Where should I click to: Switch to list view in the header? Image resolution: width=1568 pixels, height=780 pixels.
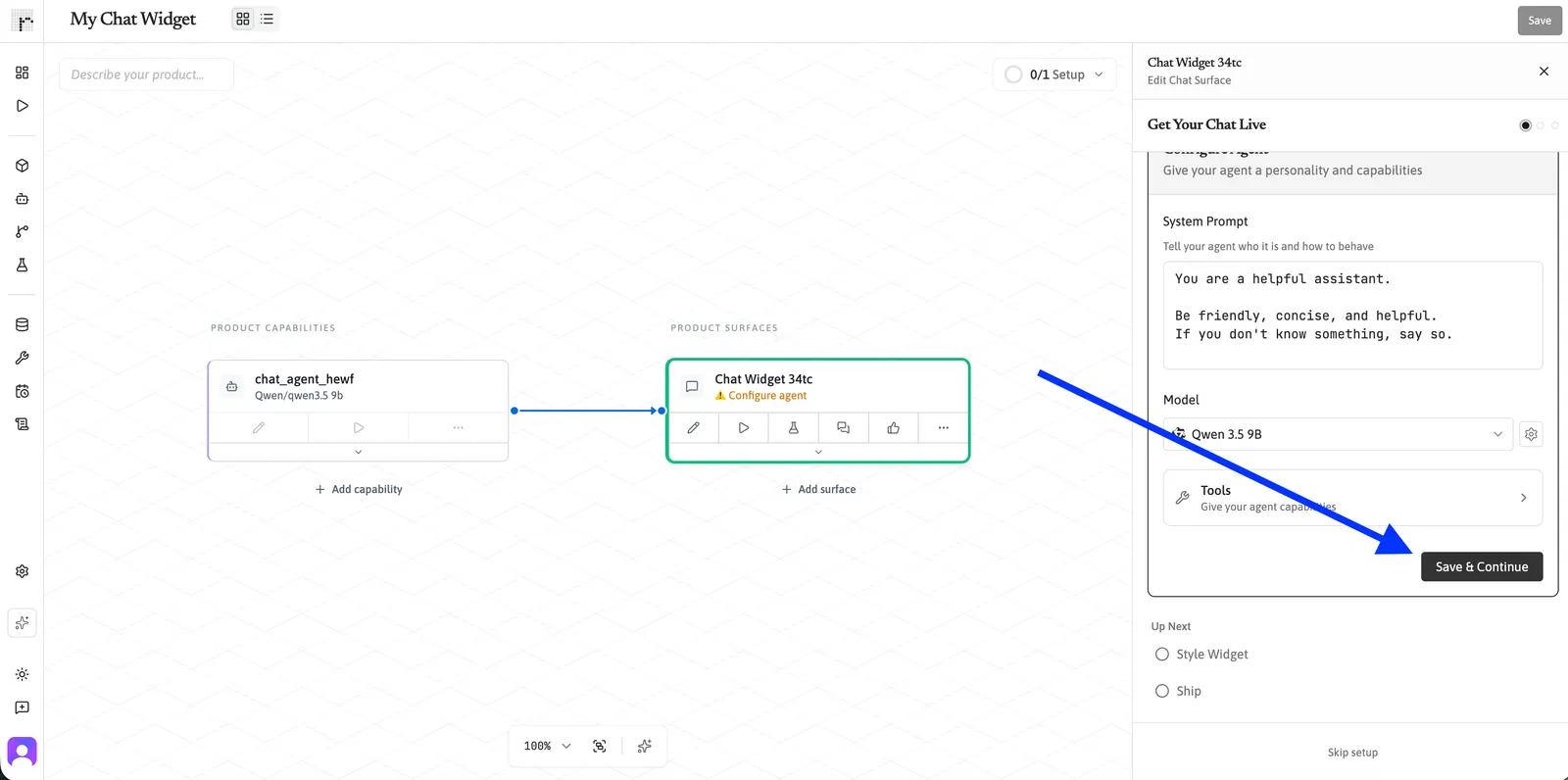click(x=267, y=19)
